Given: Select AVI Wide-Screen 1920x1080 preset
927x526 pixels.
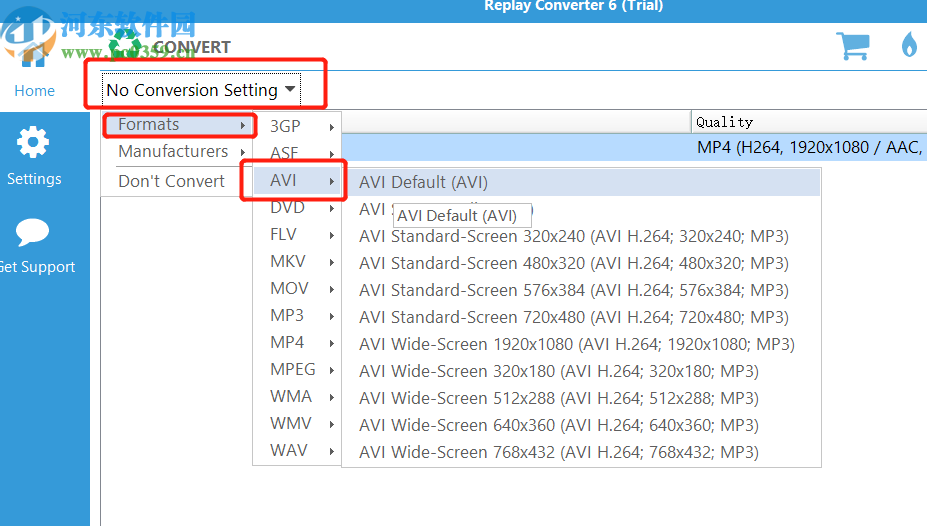Looking at the screenshot, I should [x=581, y=344].
